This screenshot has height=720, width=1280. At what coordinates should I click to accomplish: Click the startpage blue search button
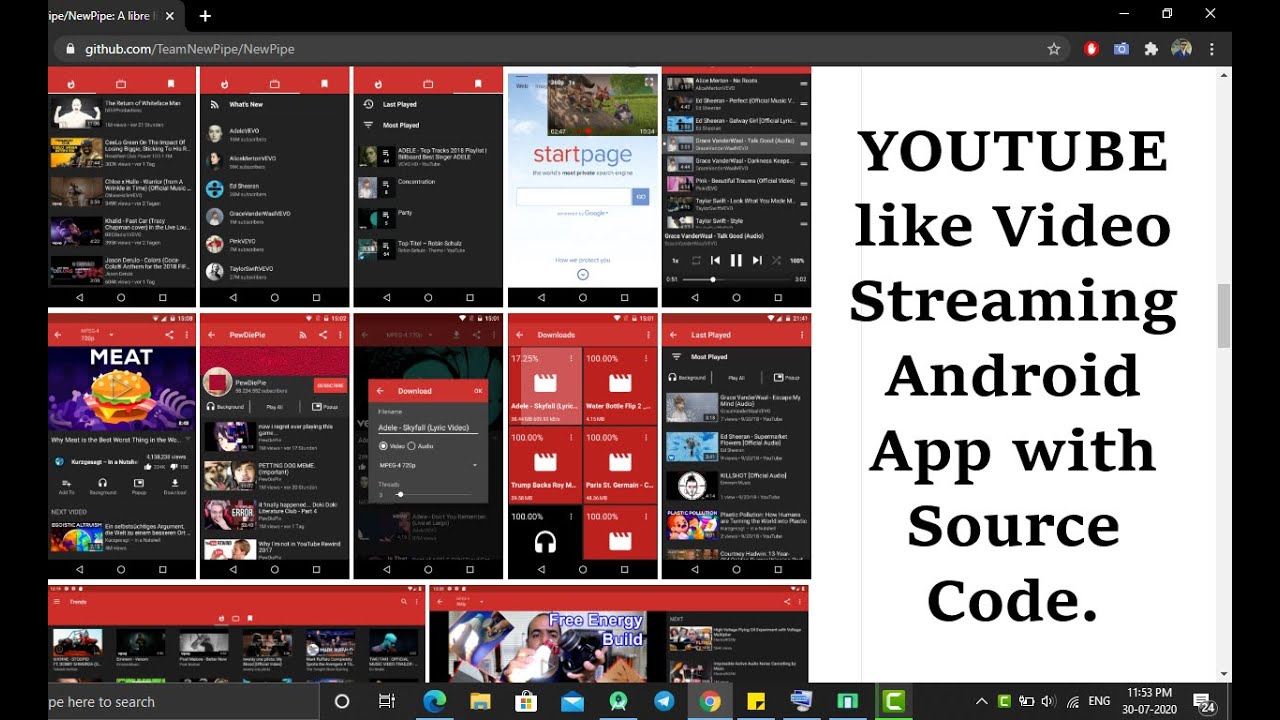click(641, 197)
